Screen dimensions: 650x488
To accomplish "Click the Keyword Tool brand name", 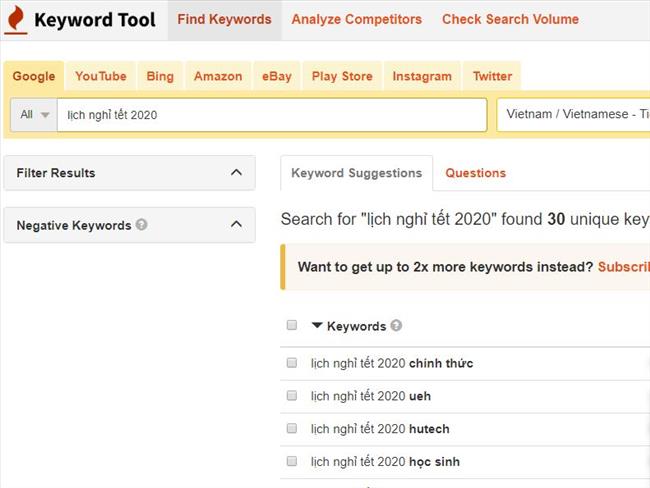I will tap(95, 20).
